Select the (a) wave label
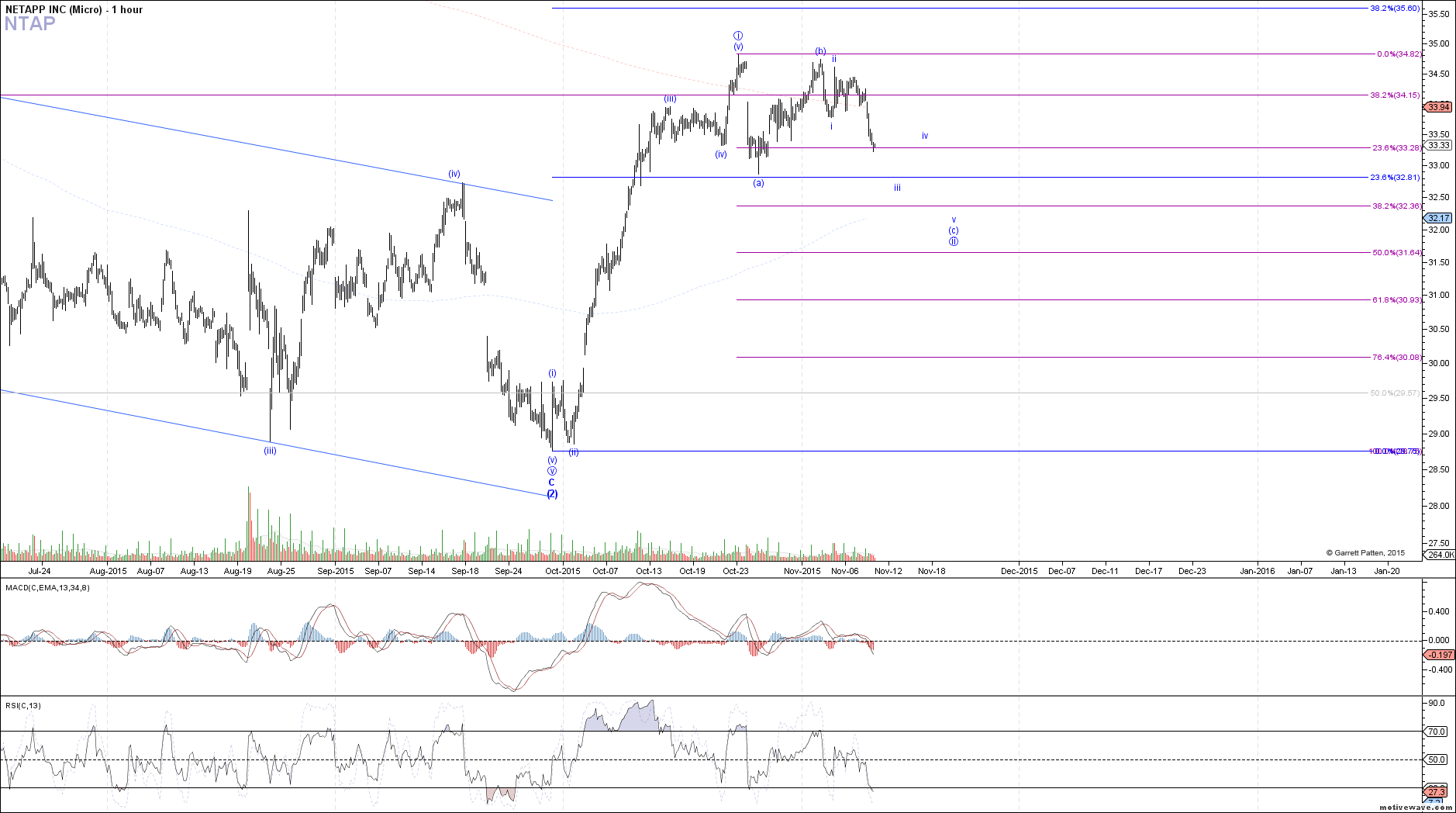Image resolution: width=1456 pixels, height=813 pixels. pos(758,183)
